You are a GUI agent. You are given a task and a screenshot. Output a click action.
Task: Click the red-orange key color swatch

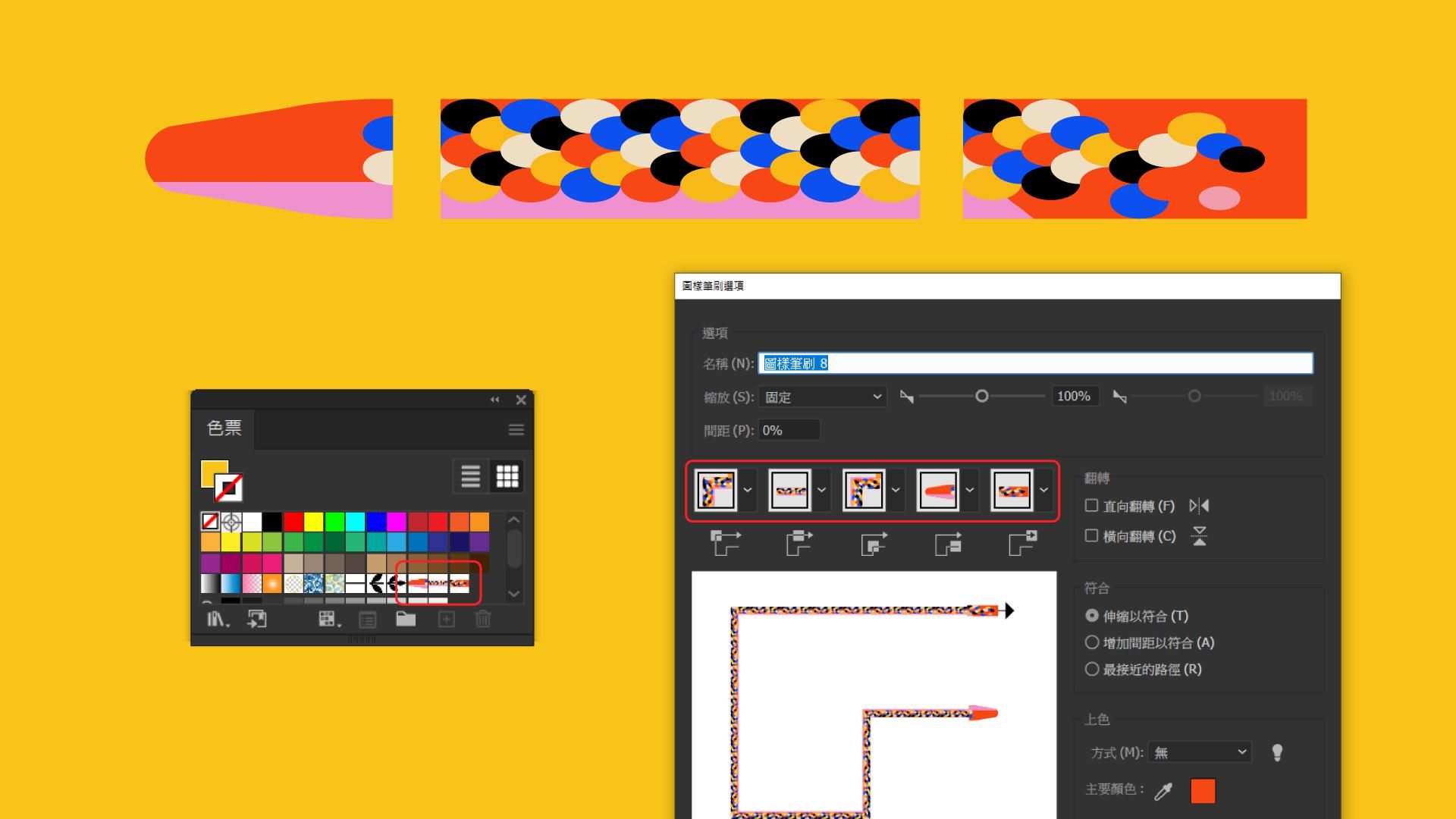tap(1203, 791)
